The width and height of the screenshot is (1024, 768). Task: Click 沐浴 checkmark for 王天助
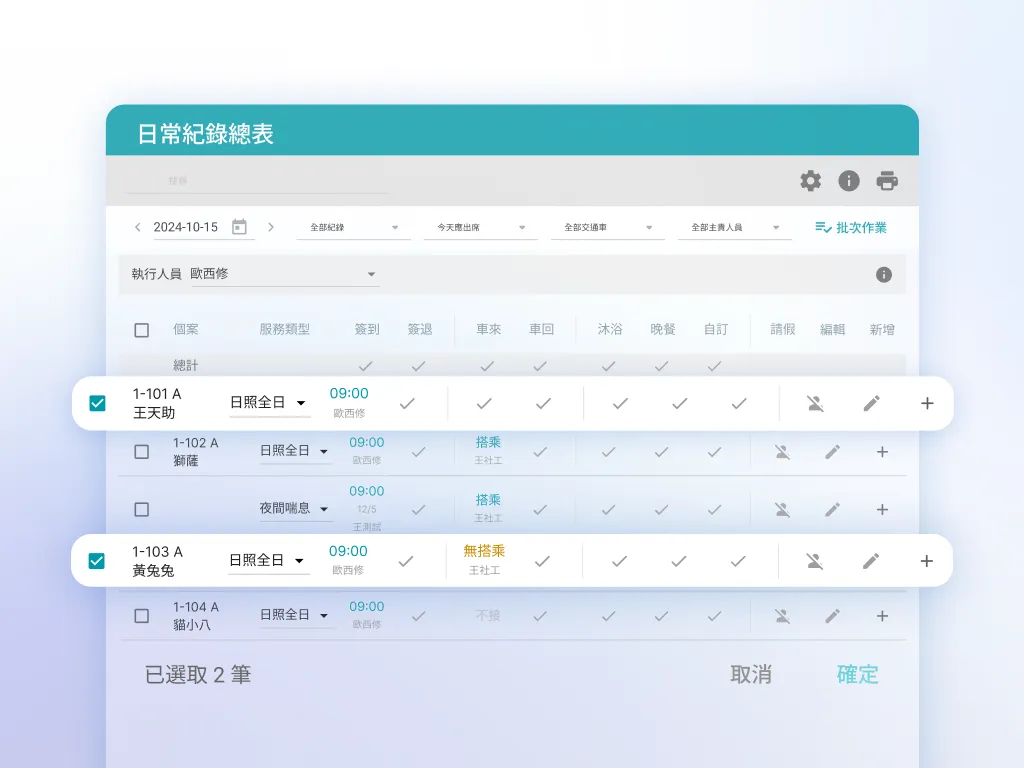coord(620,404)
